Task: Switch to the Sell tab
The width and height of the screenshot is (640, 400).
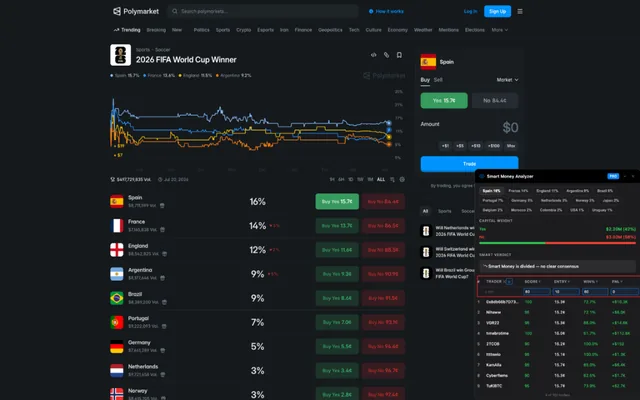Action: pos(438,80)
